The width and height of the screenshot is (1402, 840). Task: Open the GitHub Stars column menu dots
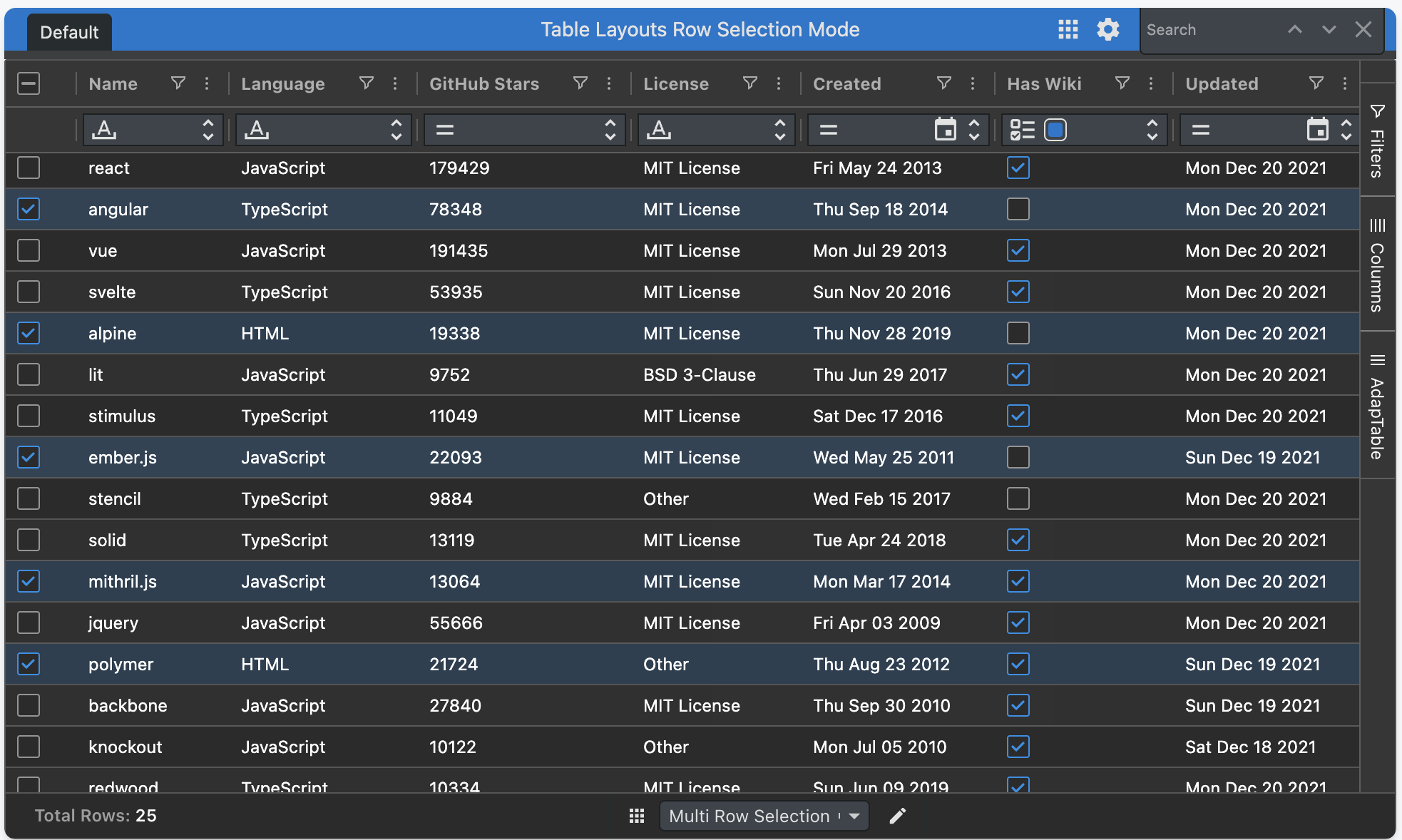(609, 83)
